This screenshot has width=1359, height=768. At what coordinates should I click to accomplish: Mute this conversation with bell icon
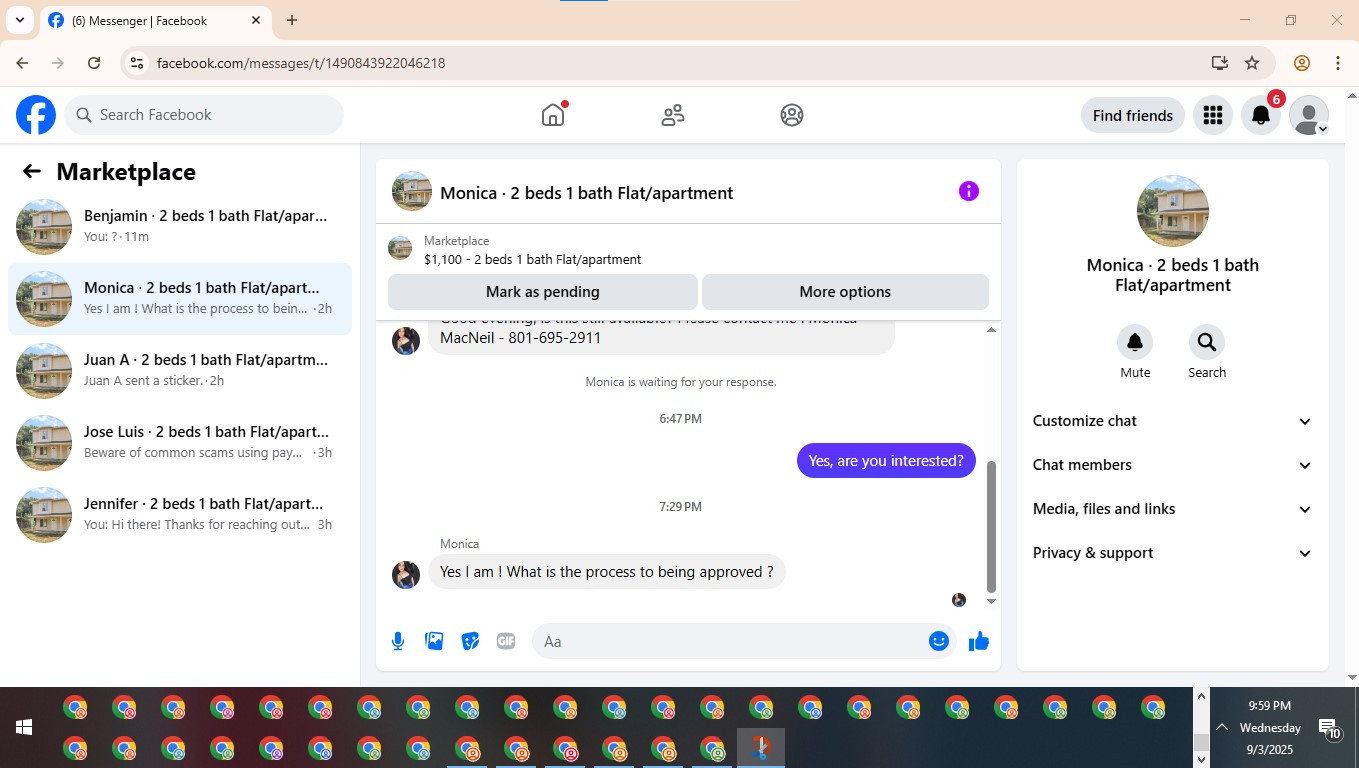click(1135, 342)
